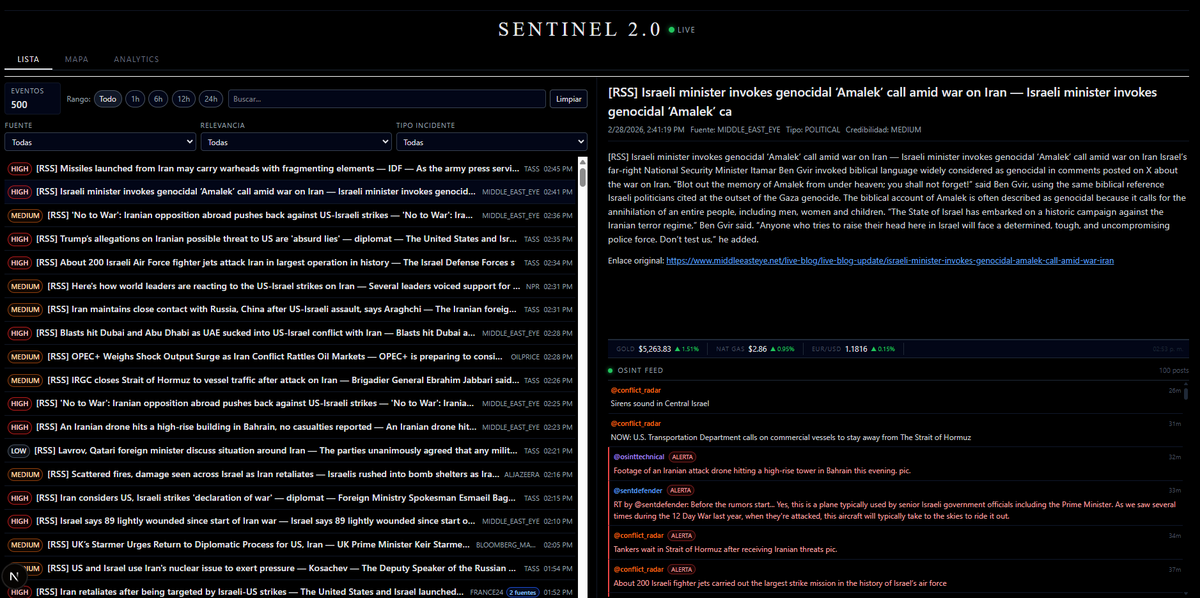The image size is (1200, 598).
Task: Open the Iran retaliates FRANCE24 event
Action: coord(291,591)
